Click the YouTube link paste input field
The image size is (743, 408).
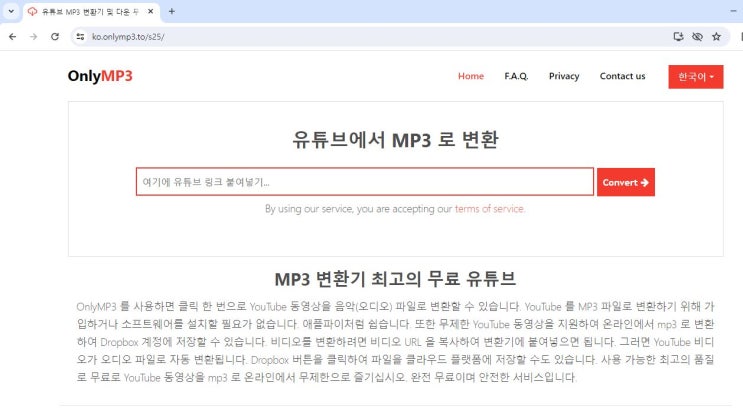point(364,181)
